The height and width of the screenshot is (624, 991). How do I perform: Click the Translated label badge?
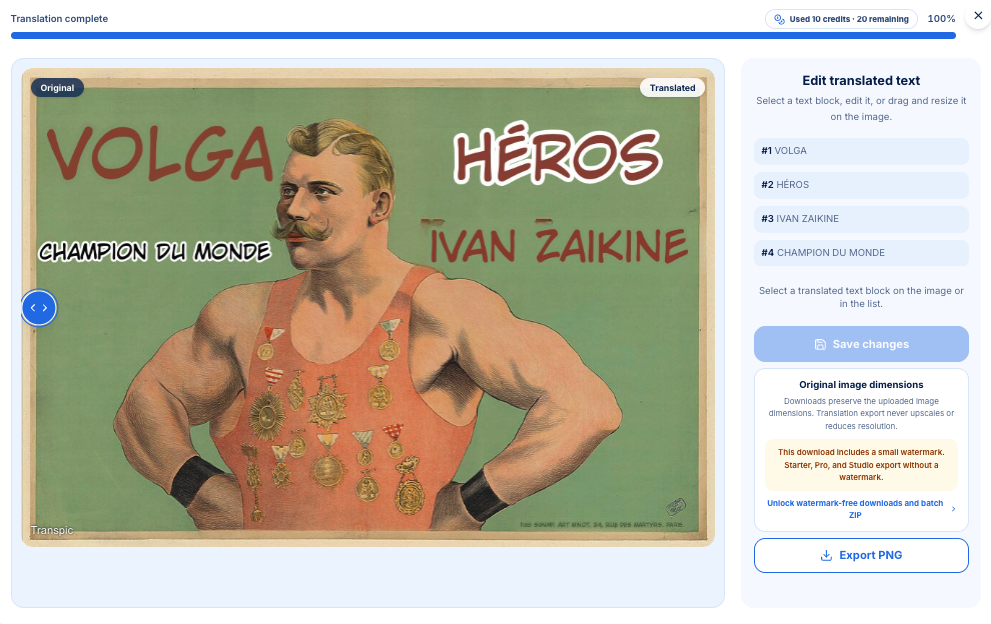pyautogui.click(x=672, y=88)
